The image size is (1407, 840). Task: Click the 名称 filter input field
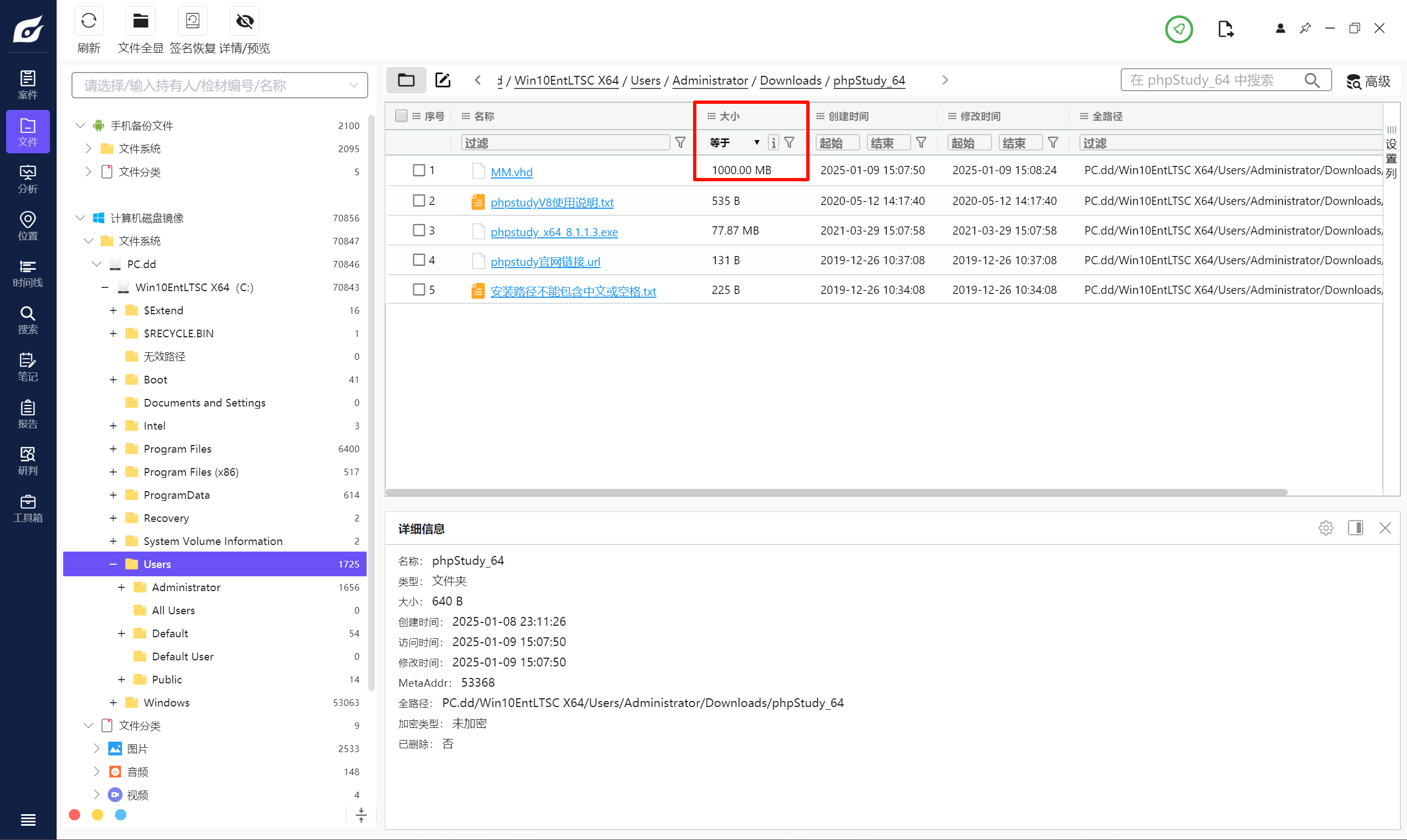(x=565, y=143)
